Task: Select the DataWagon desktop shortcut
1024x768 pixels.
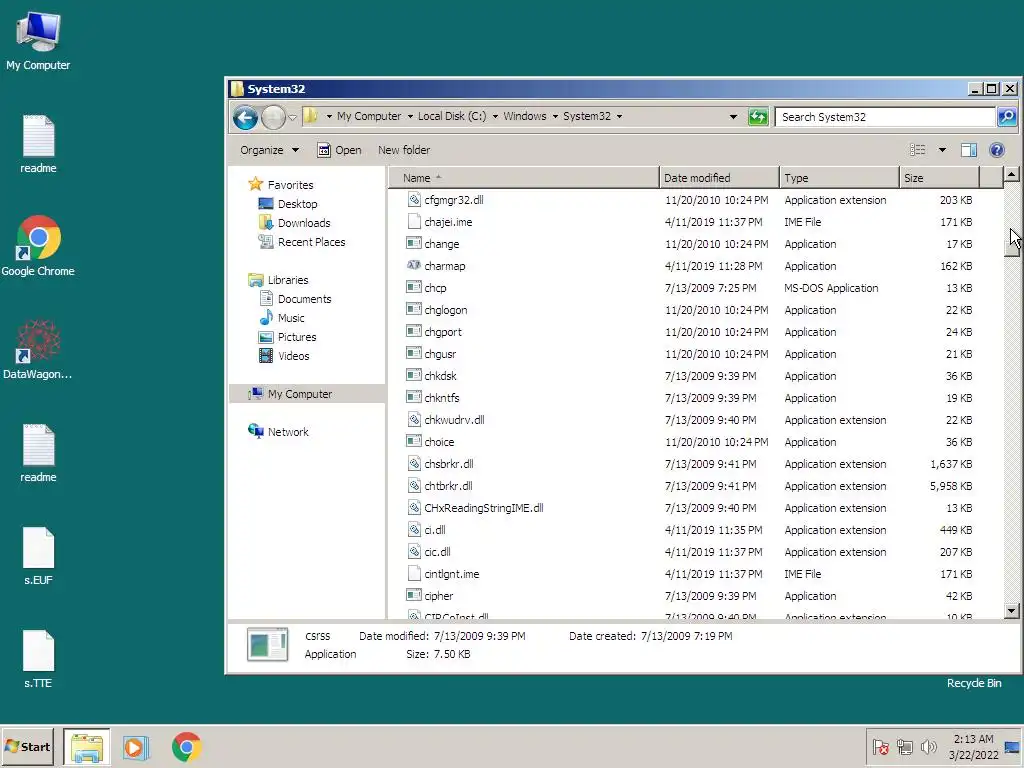Action: [38, 349]
